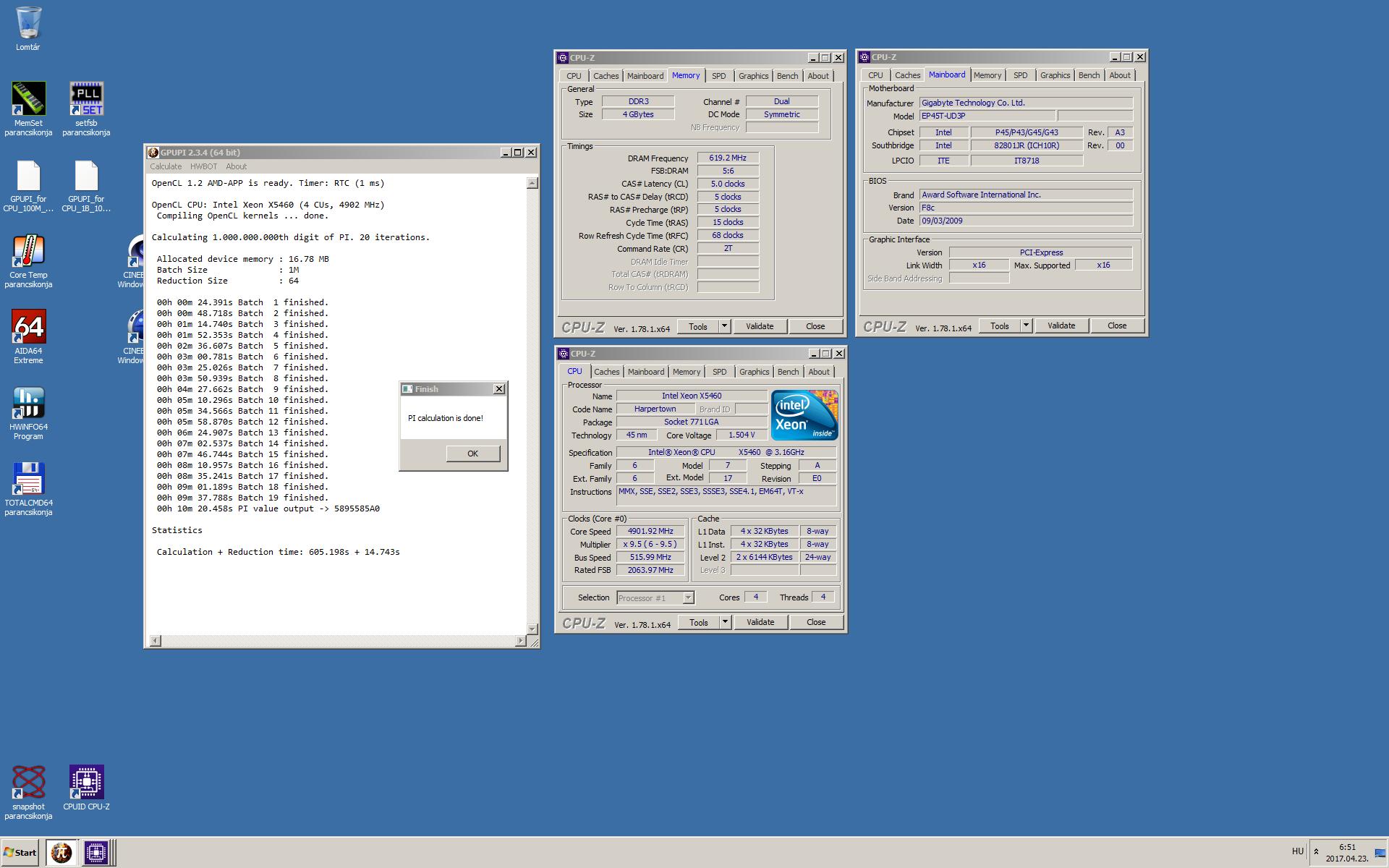Launch the HWiNFO64 Program shortcut
Screen dimensions: 1389x868
point(28,413)
